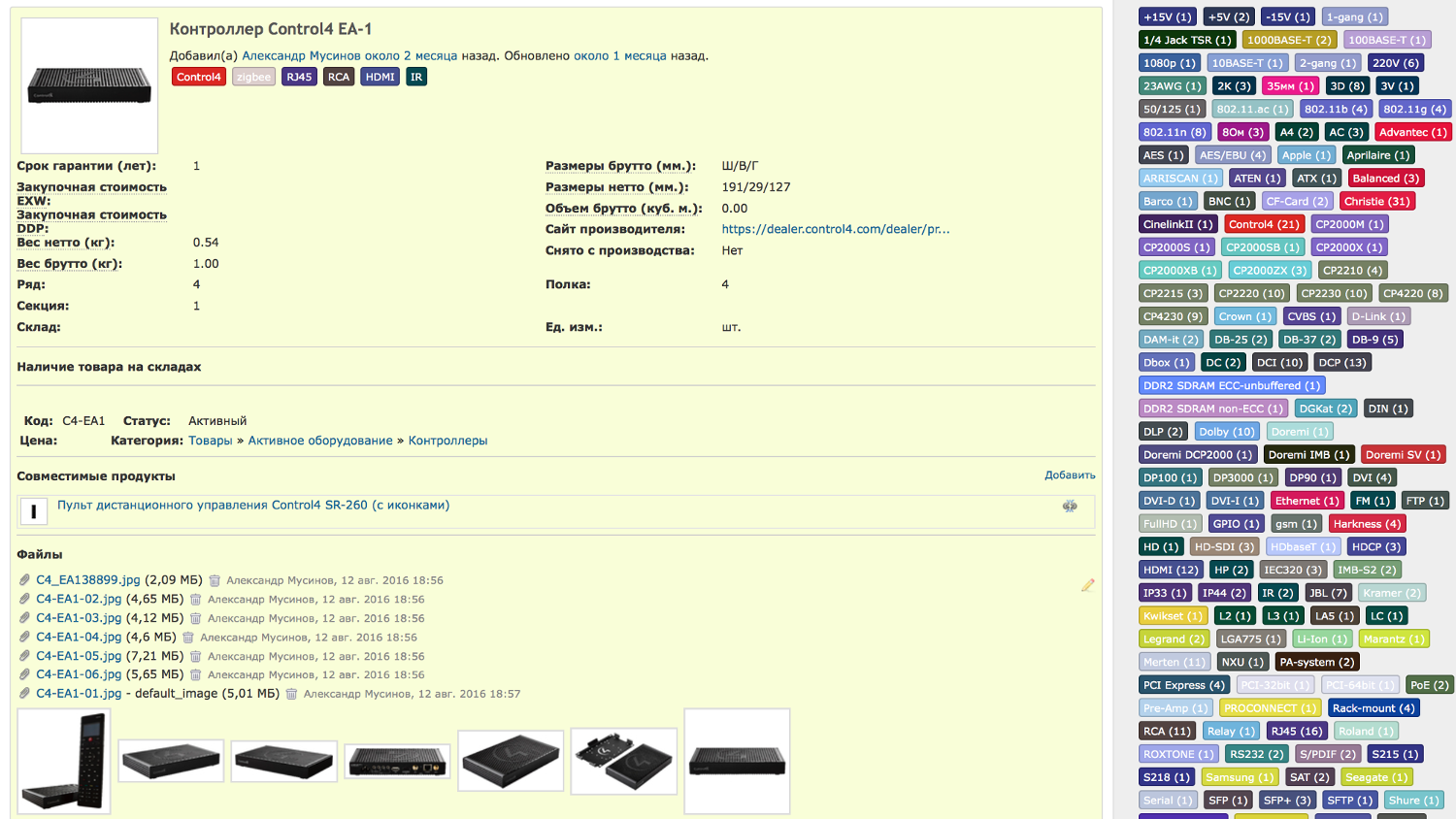
Task: Select tag RJ45 (16) in tag cloud
Action: (1297, 731)
